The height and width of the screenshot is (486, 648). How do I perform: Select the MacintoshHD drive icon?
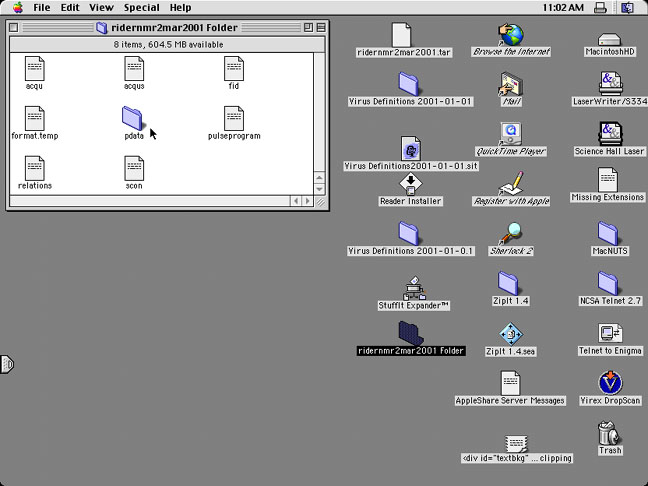click(610, 35)
